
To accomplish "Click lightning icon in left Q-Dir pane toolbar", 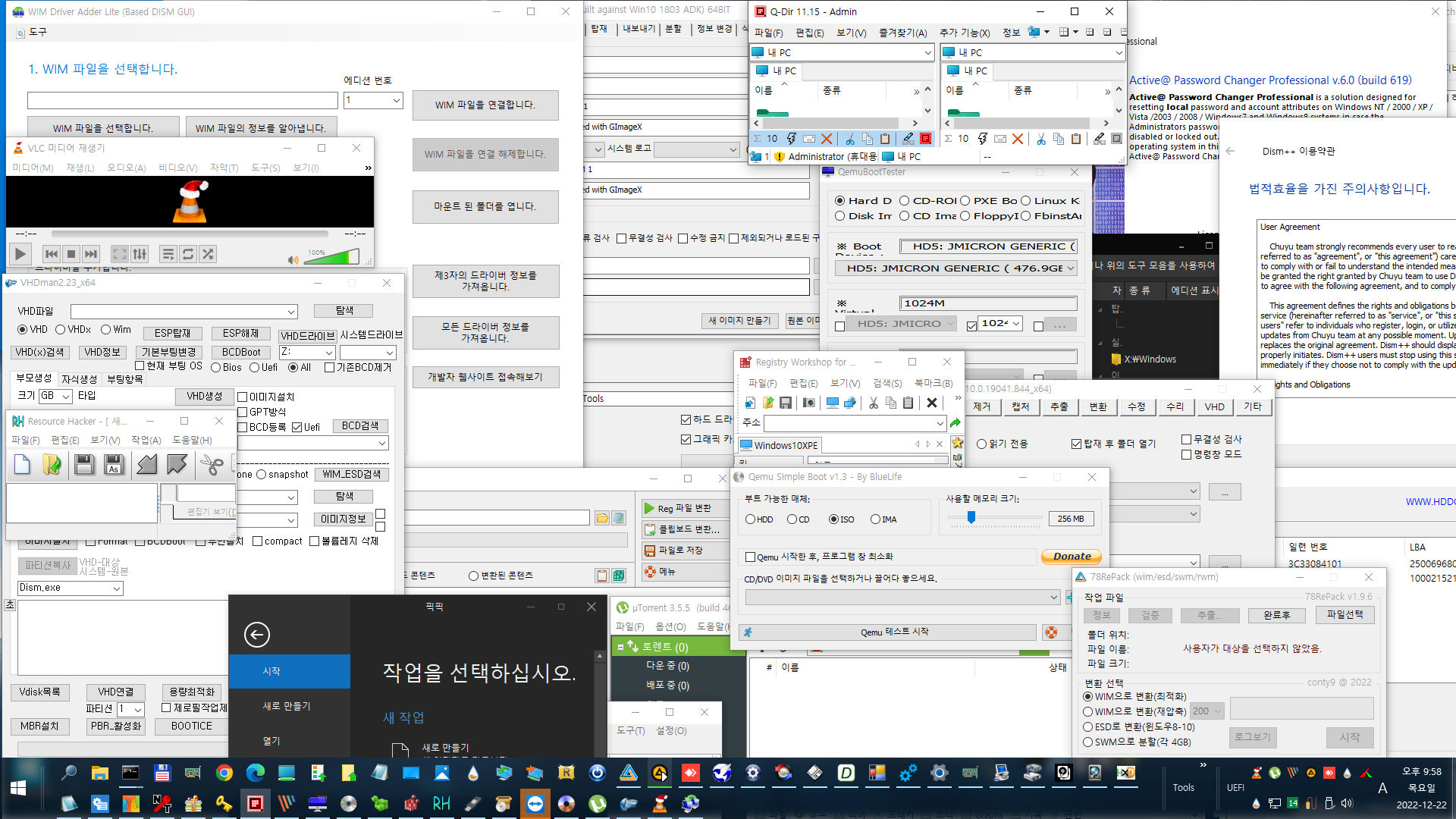I will click(x=791, y=139).
